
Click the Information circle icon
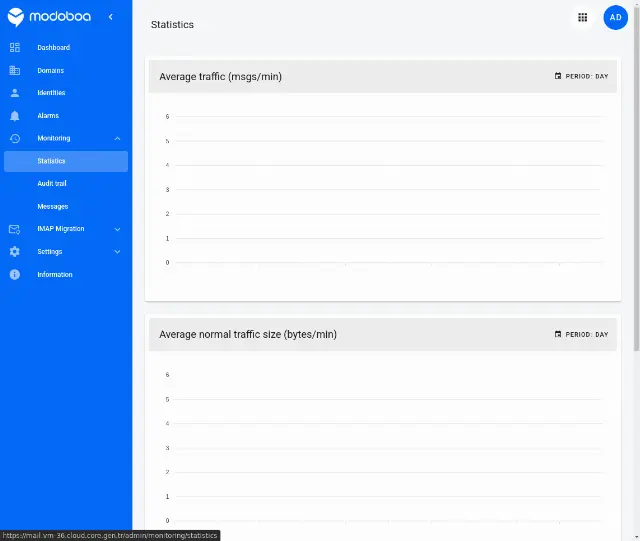(x=15, y=274)
